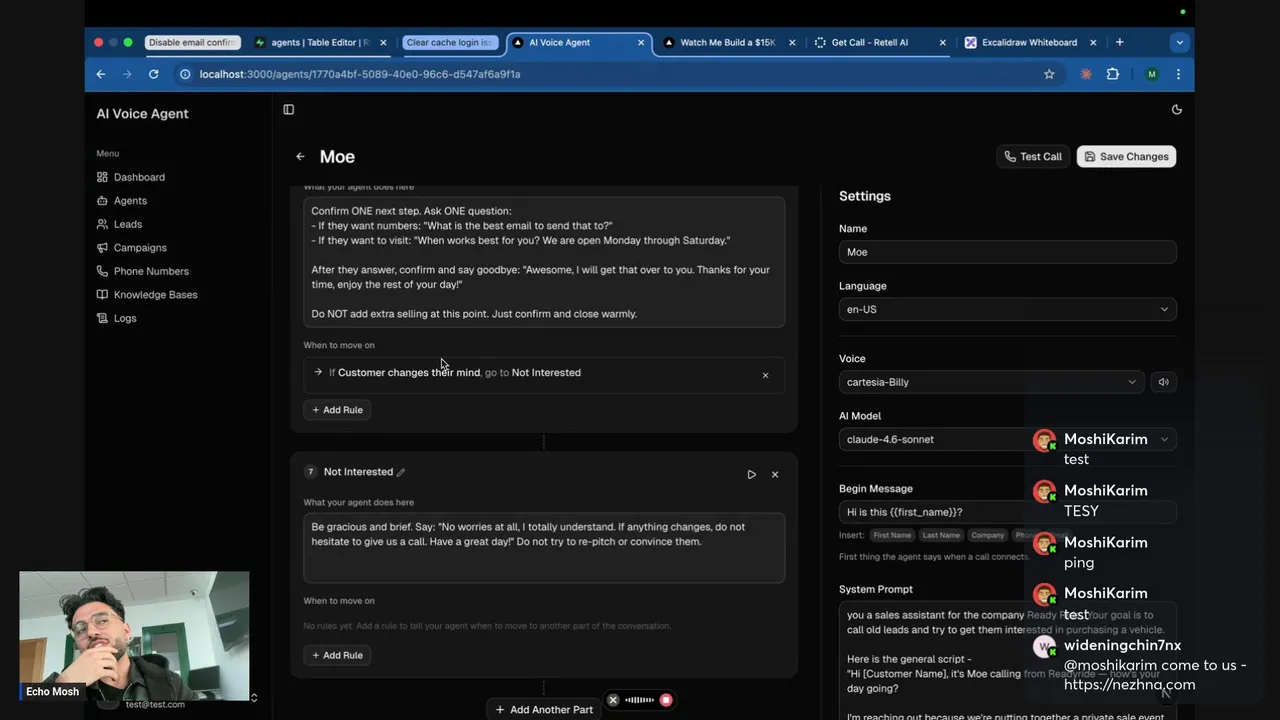1280x720 pixels.
Task: Insert the Company variable chip
Action: coord(987,535)
